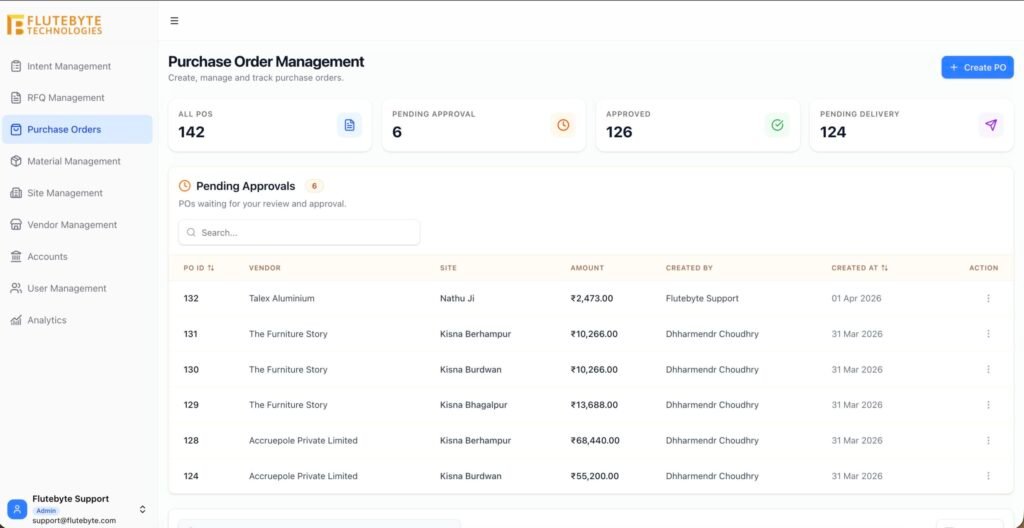Click site Kisna Bhagalpur
This screenshot has height=528, width=1024.
473,405
